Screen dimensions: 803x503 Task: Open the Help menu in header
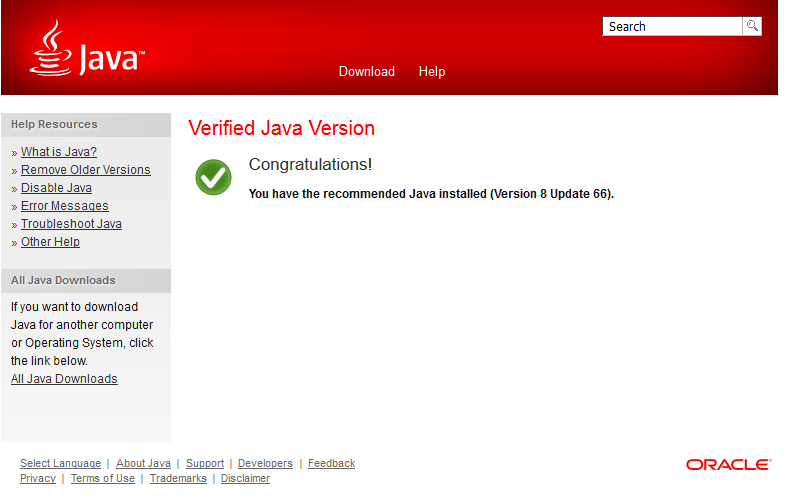(432, 72)
